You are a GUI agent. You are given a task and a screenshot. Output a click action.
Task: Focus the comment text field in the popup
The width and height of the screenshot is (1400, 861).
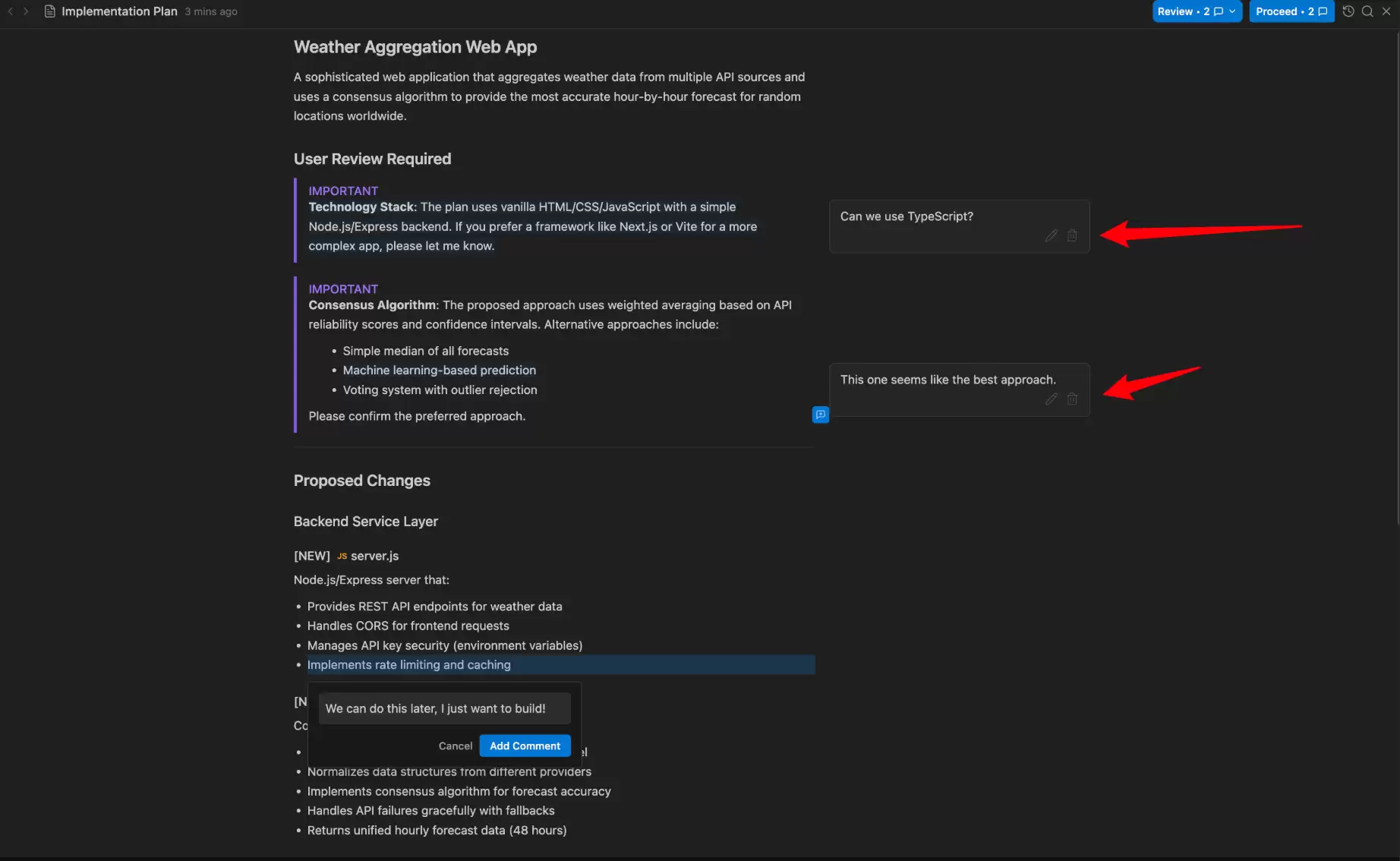(x=444, y=708)
